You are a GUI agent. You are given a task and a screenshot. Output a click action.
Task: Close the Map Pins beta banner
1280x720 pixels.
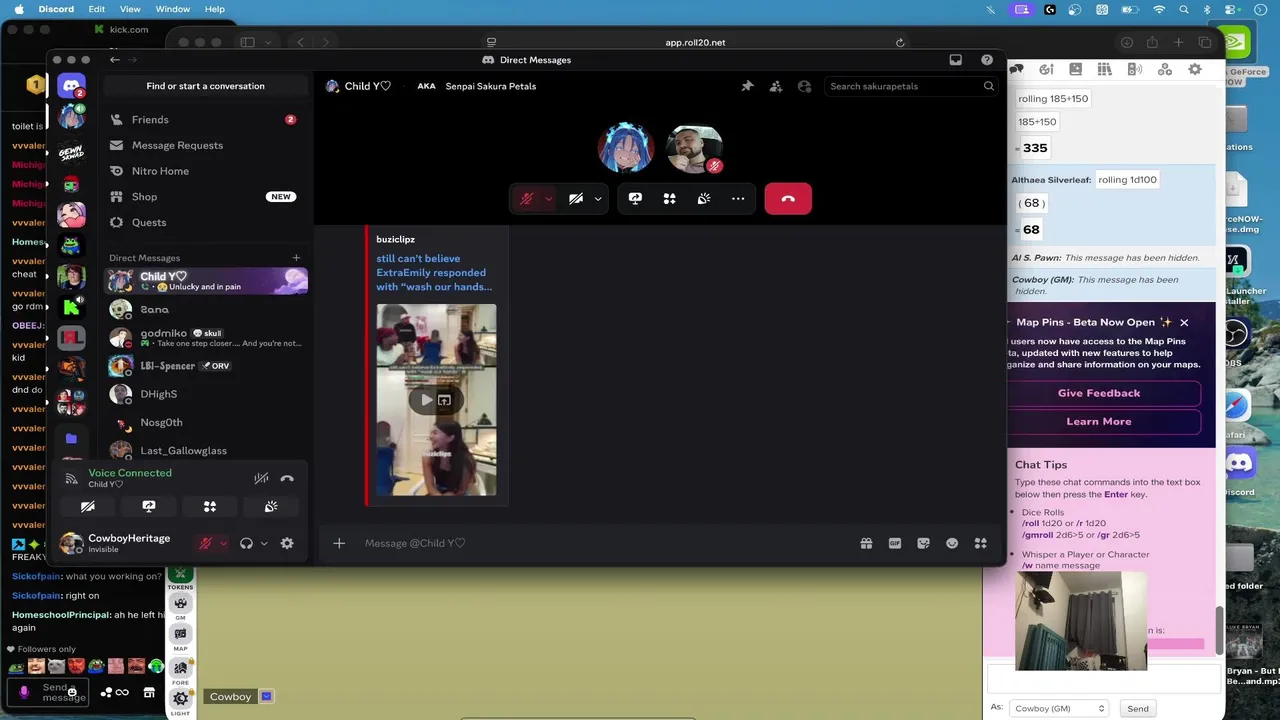pos(1184,322)
